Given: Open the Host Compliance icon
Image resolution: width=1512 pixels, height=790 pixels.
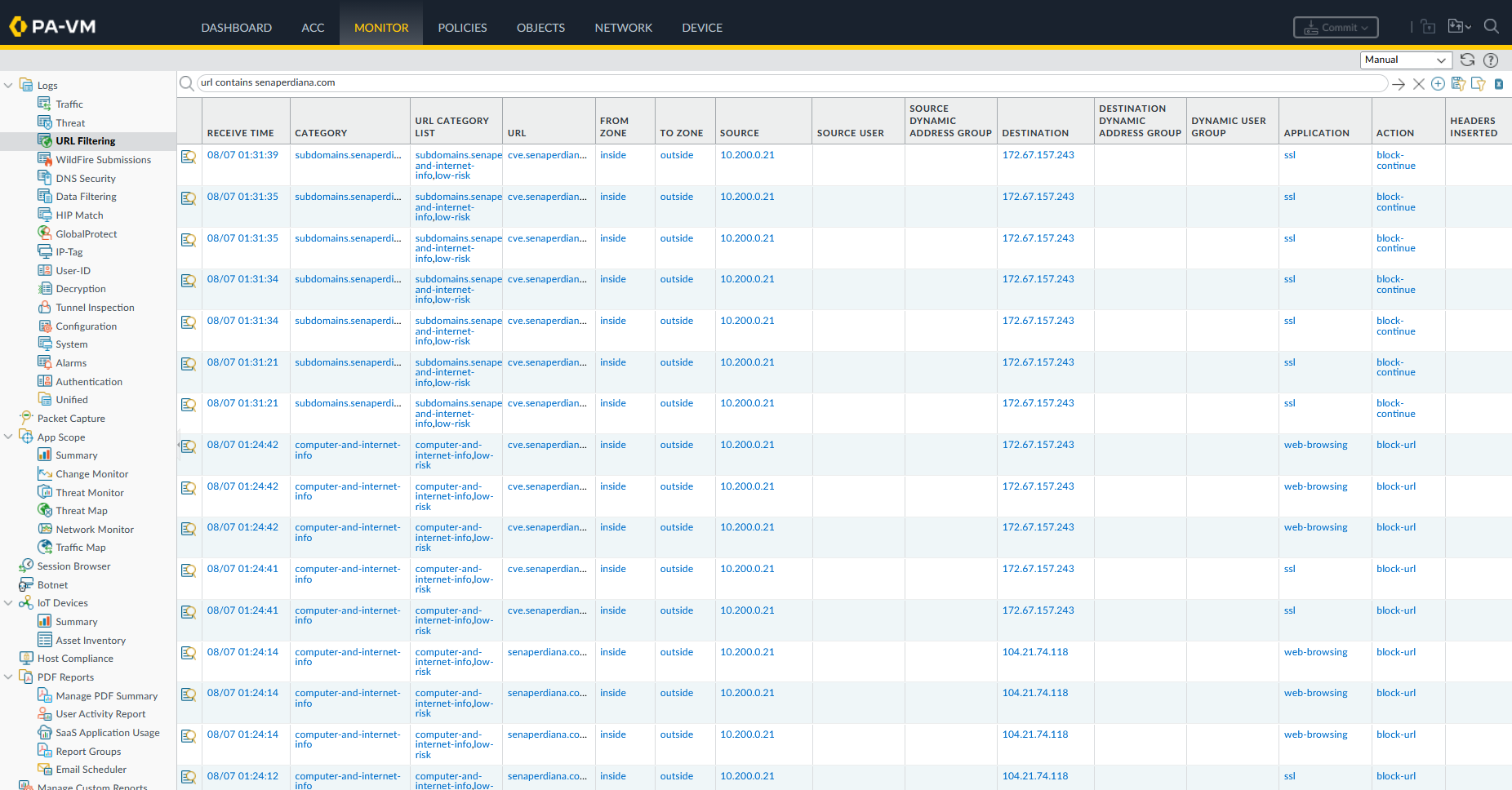Looking at the screenshot, I should (26, 658).
